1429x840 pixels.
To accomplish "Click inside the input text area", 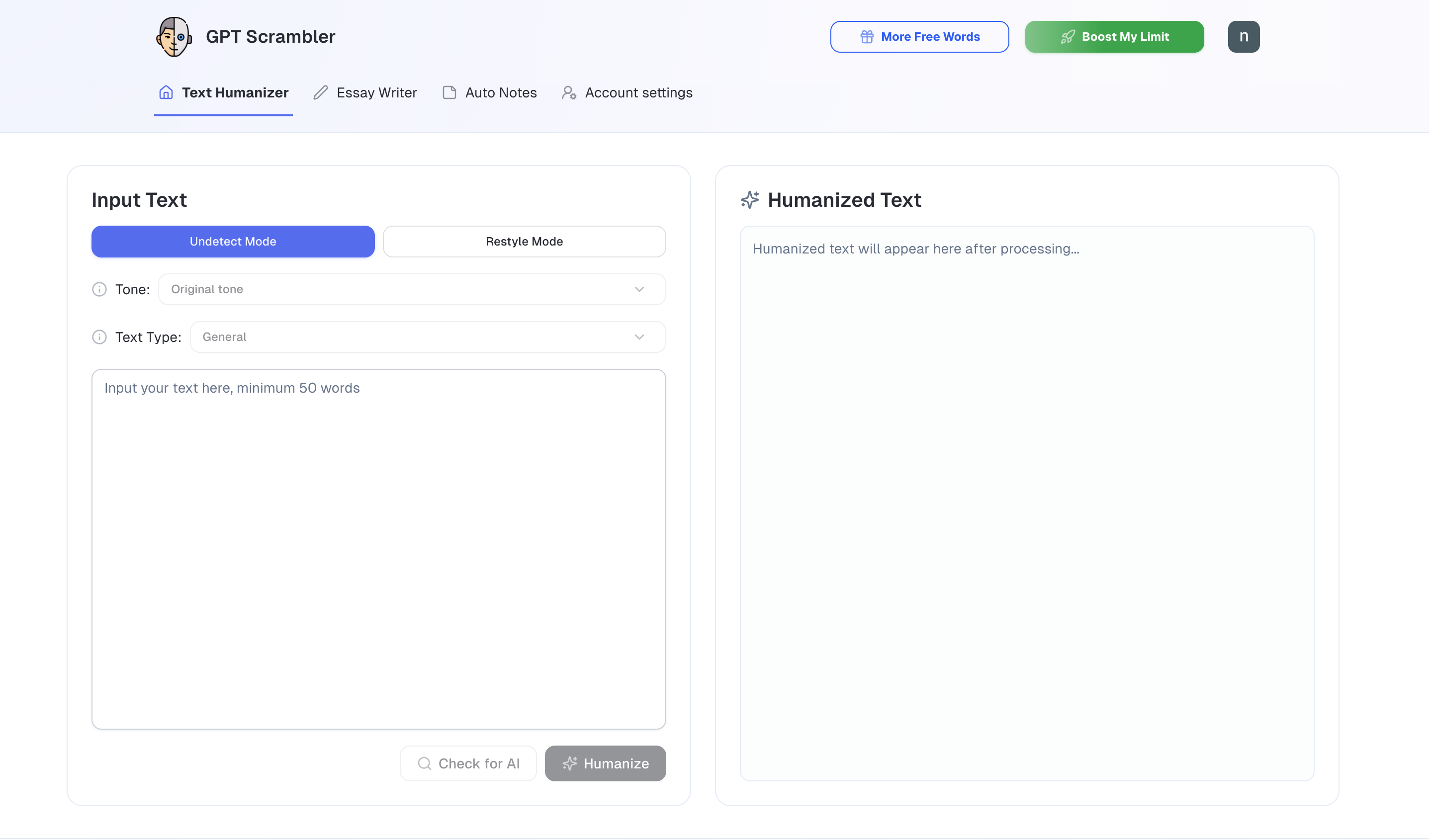I will 378,549.
